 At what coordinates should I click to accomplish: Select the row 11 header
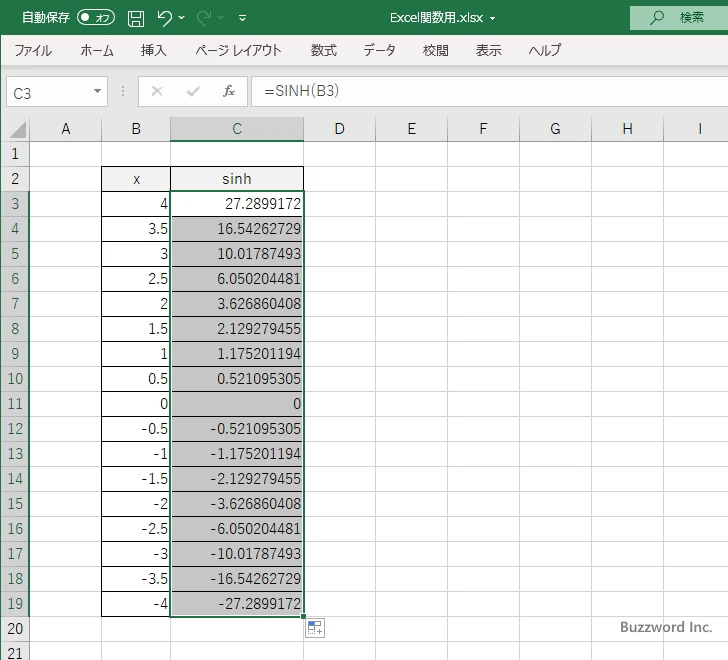(x=15, y=404)
